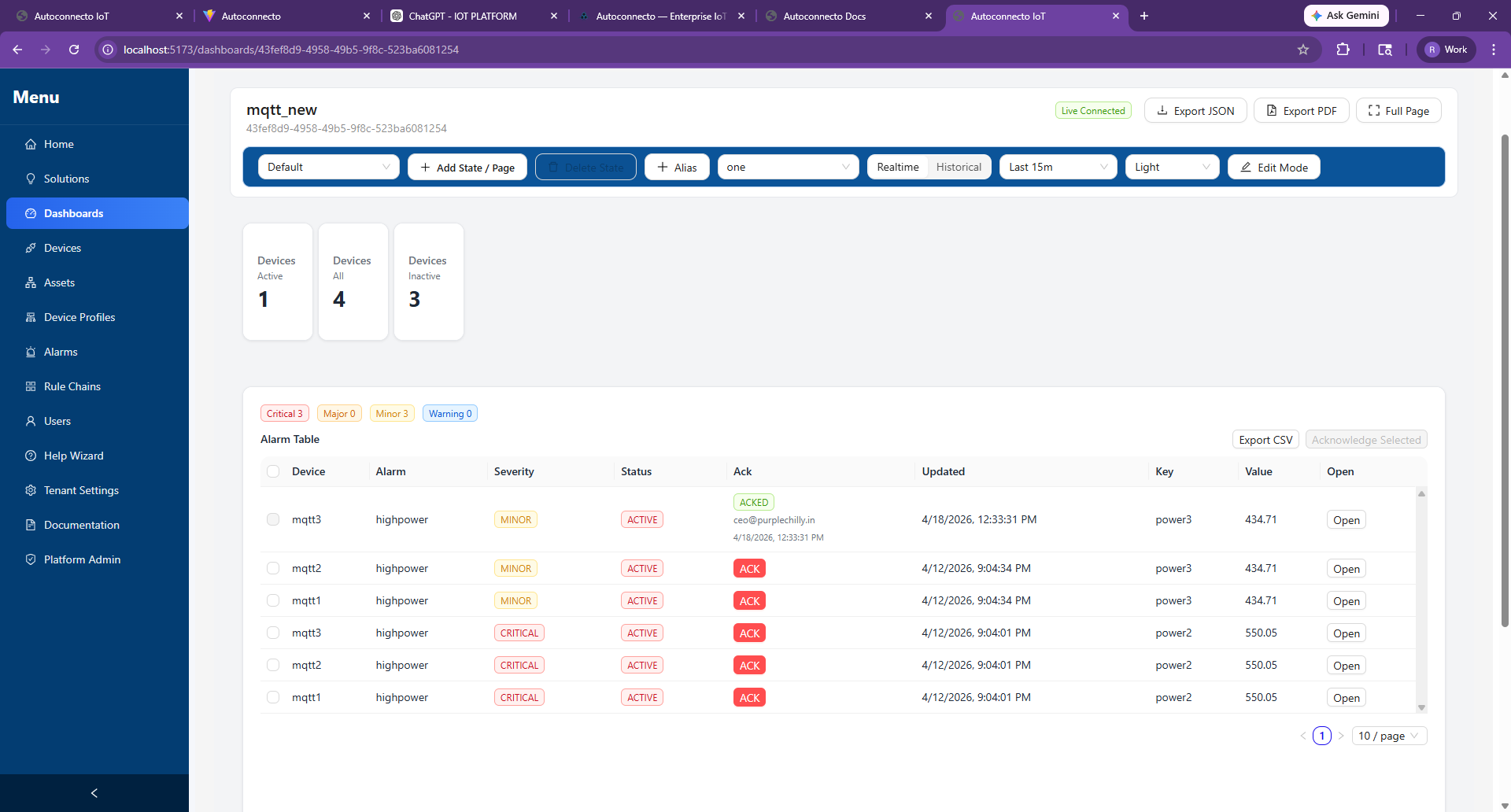Viewport: 1511px width, 812px height.
Task: Click the Documentation file icon
Action: (x=31, y=525)
